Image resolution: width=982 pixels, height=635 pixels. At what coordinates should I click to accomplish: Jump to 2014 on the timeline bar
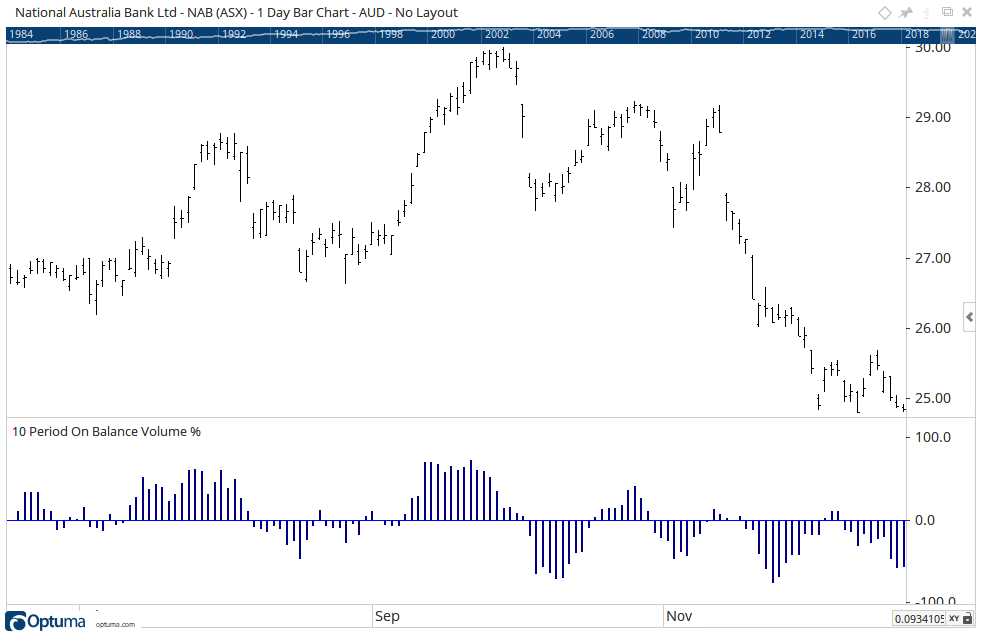(812, 34)
